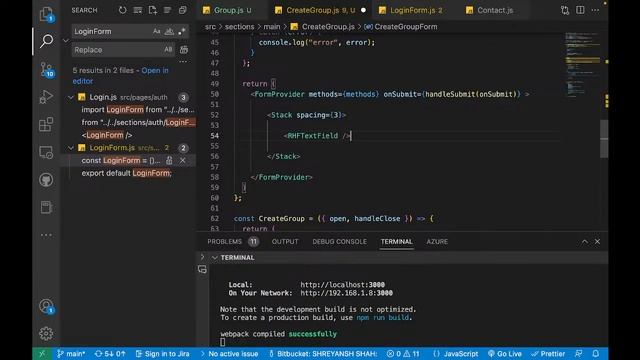The width and height of the screenshot is (640, 360).
Task: Show additional views ellipsis in activity bar
Action: pyautogui.click(x=47, y=235)
